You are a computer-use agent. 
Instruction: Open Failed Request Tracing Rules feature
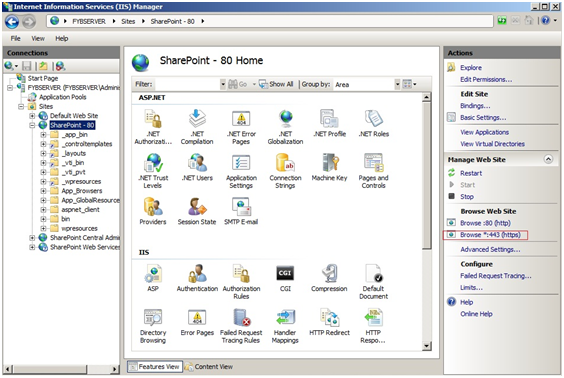[x=241, y=326]
